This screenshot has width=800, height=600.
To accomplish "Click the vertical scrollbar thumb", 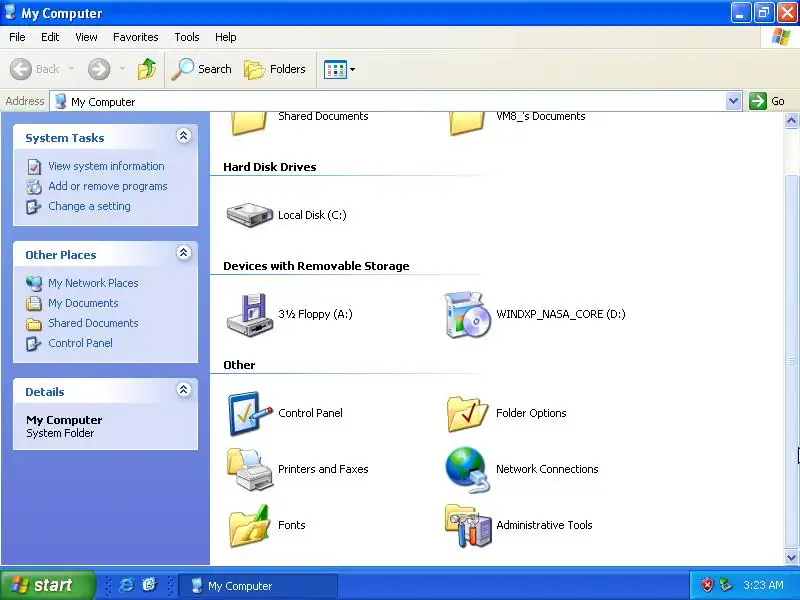I will (x=791, y=361).
